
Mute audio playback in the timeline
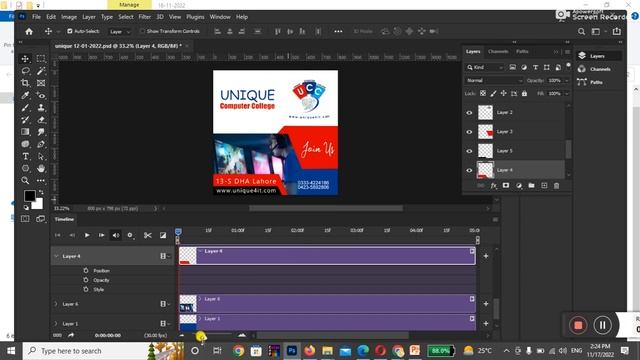pos(116,235)
